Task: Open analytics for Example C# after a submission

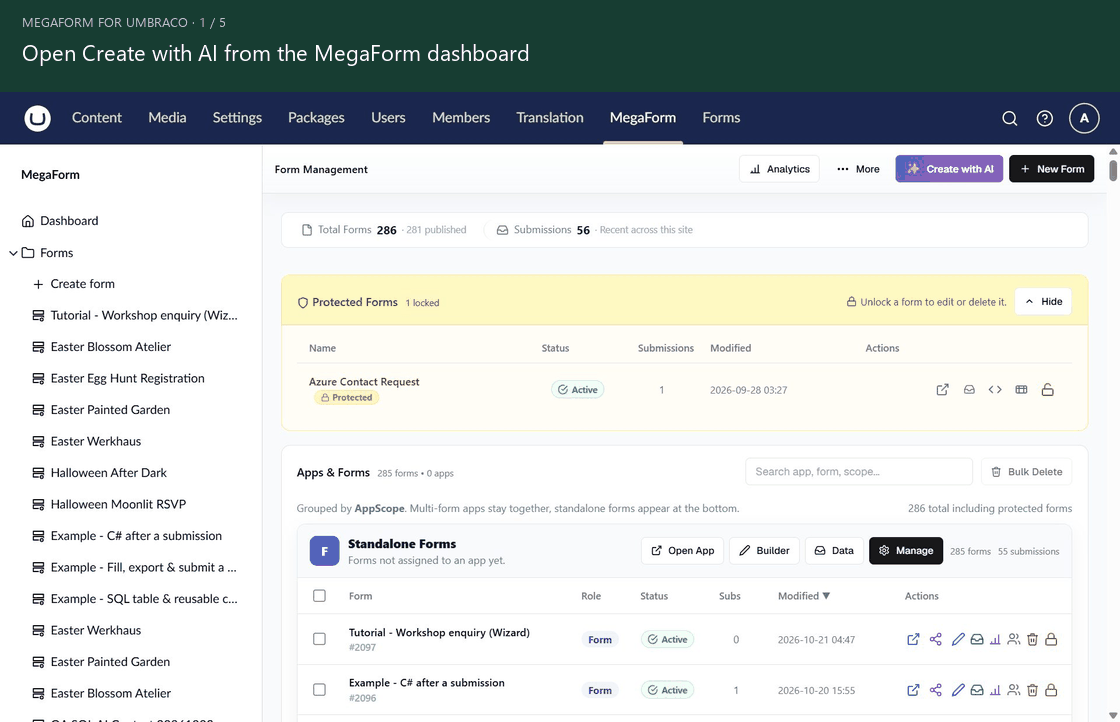Action: [x=995, y=690]
